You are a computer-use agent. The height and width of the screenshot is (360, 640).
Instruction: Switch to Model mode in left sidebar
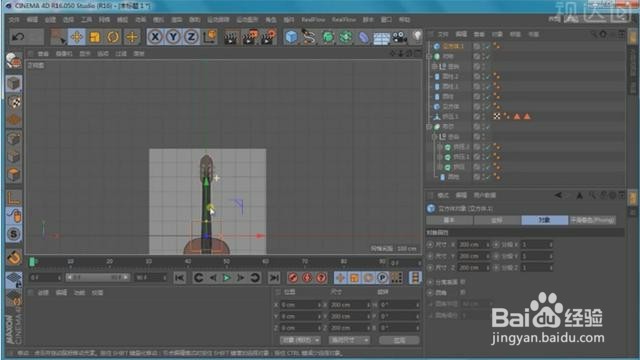(14, 84)
